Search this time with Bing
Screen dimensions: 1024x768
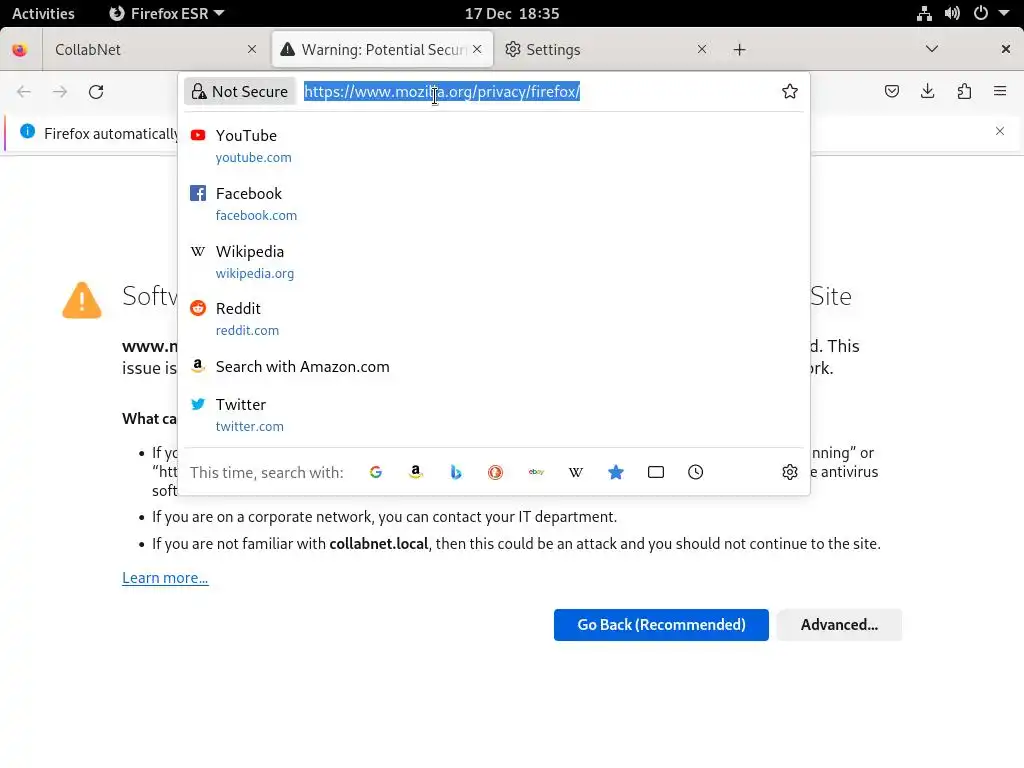click(x=456, y=472)
